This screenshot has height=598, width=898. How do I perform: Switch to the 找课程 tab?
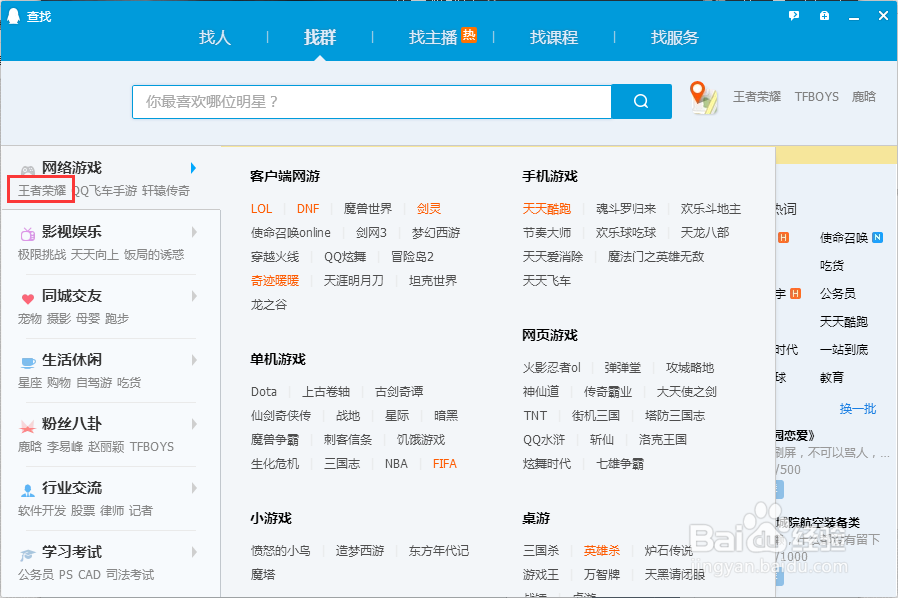554,38
